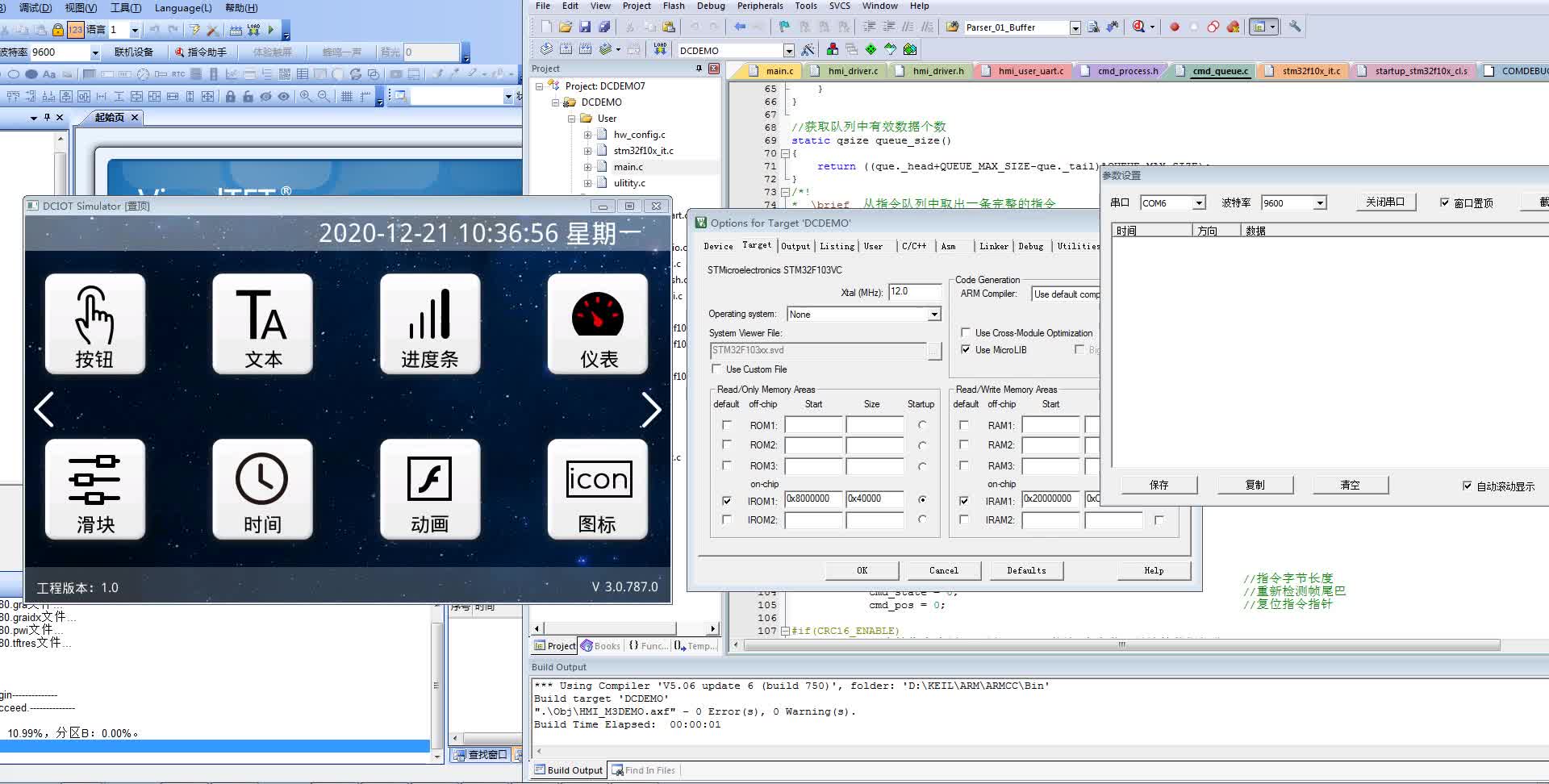Toggle the IRAM1 default checkbox
The width and height of the screenshot is (1549, 784).
tap(964, 500)
